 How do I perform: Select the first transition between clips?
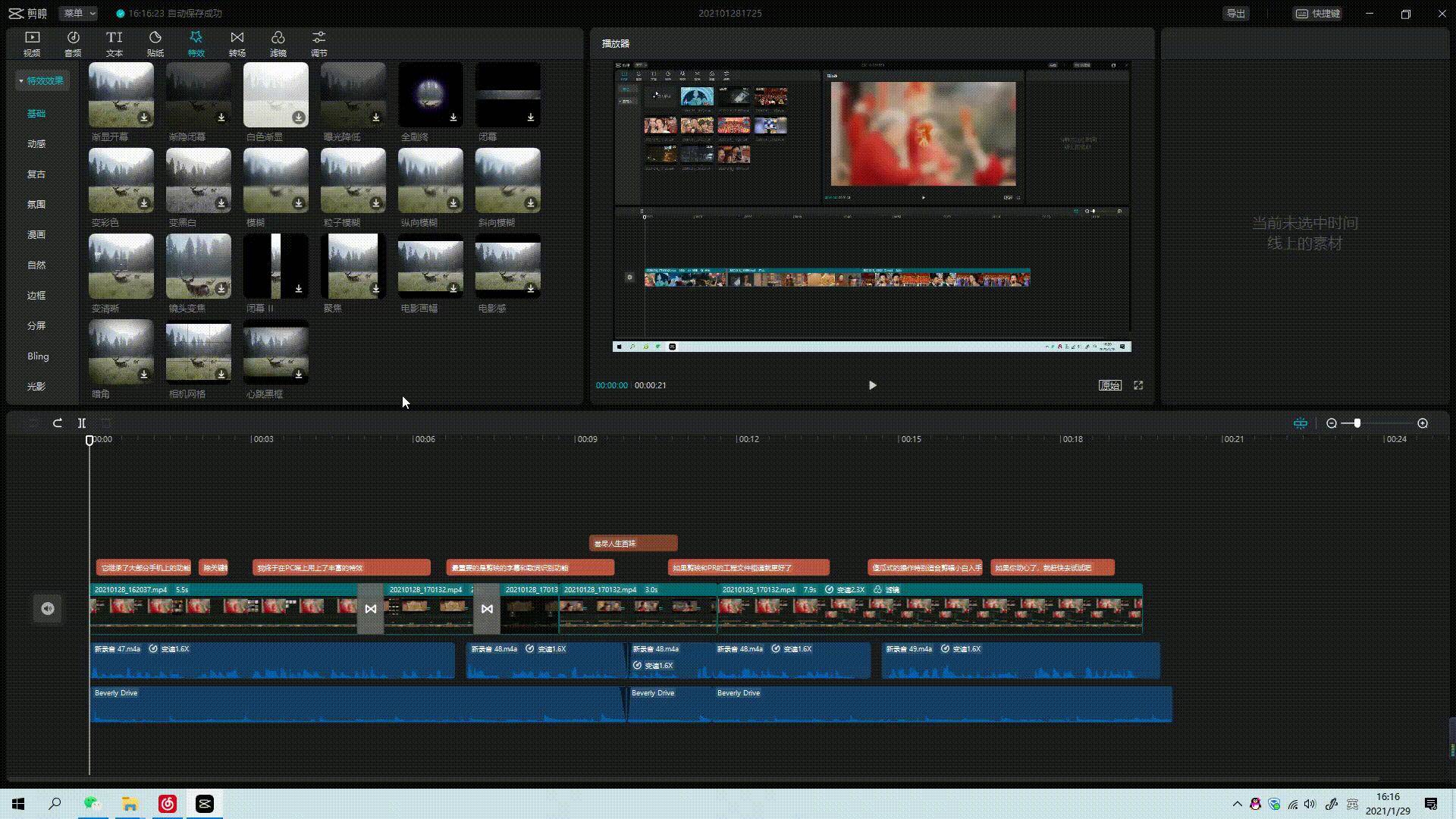point(371,609)
